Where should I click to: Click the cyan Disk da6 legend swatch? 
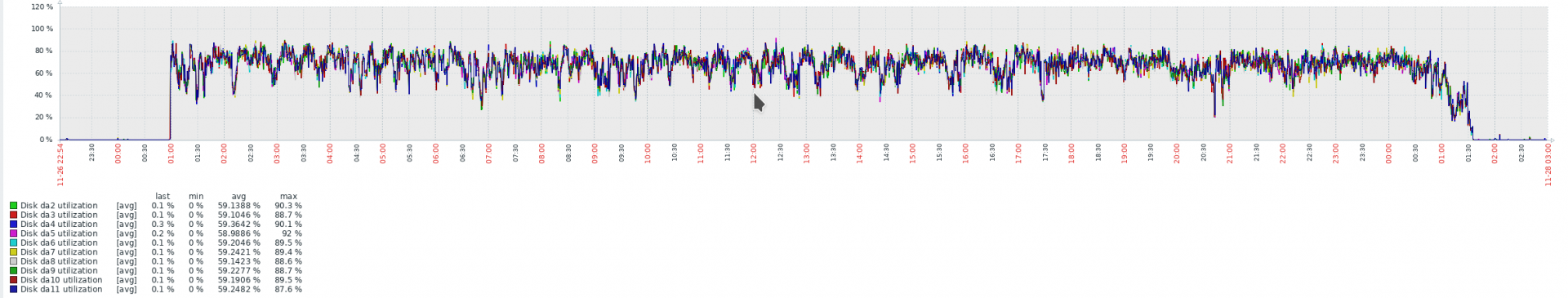[x=13, y=243]
